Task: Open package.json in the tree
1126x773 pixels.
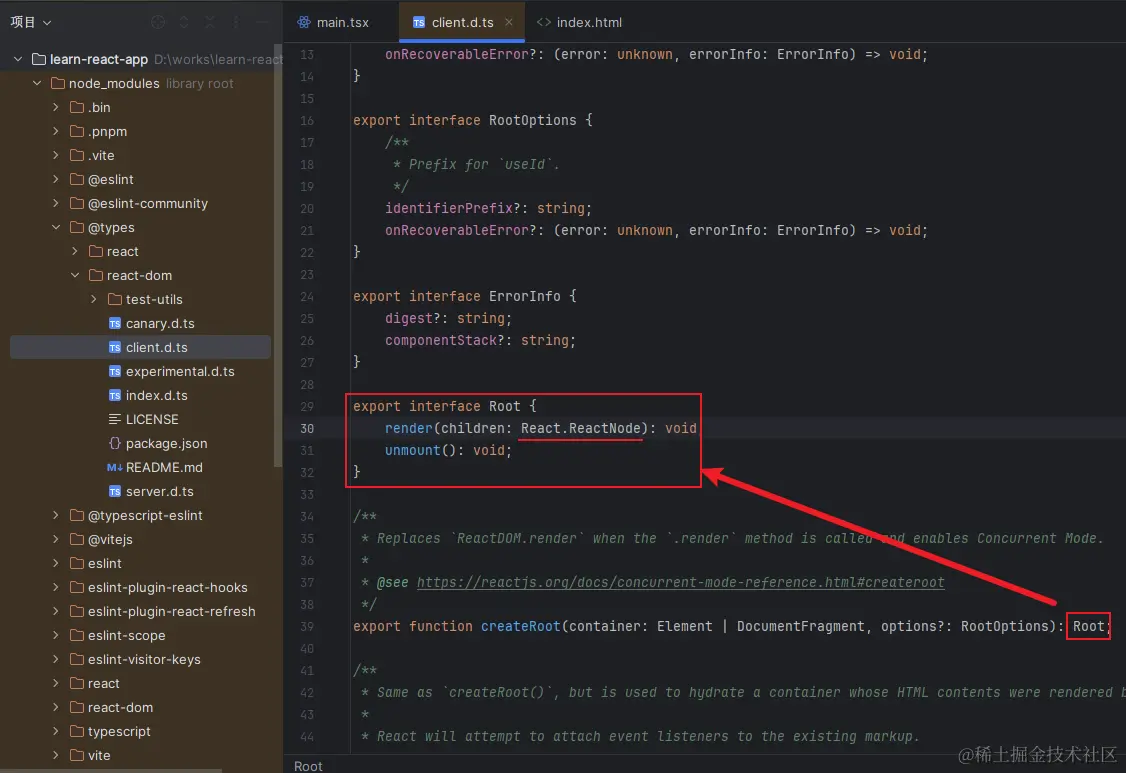Action: (x=167, y=443)
